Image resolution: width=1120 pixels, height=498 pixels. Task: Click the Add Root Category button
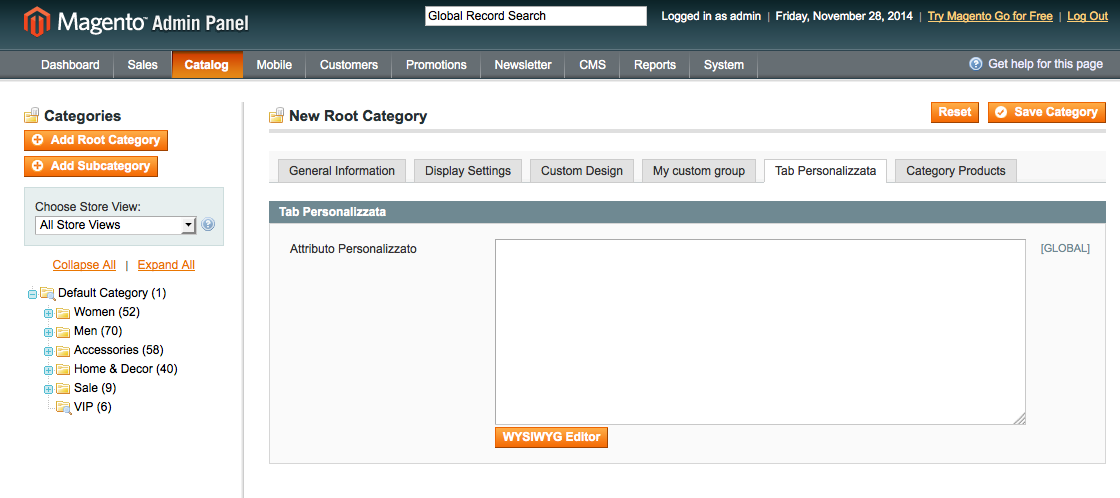(96, 140)
